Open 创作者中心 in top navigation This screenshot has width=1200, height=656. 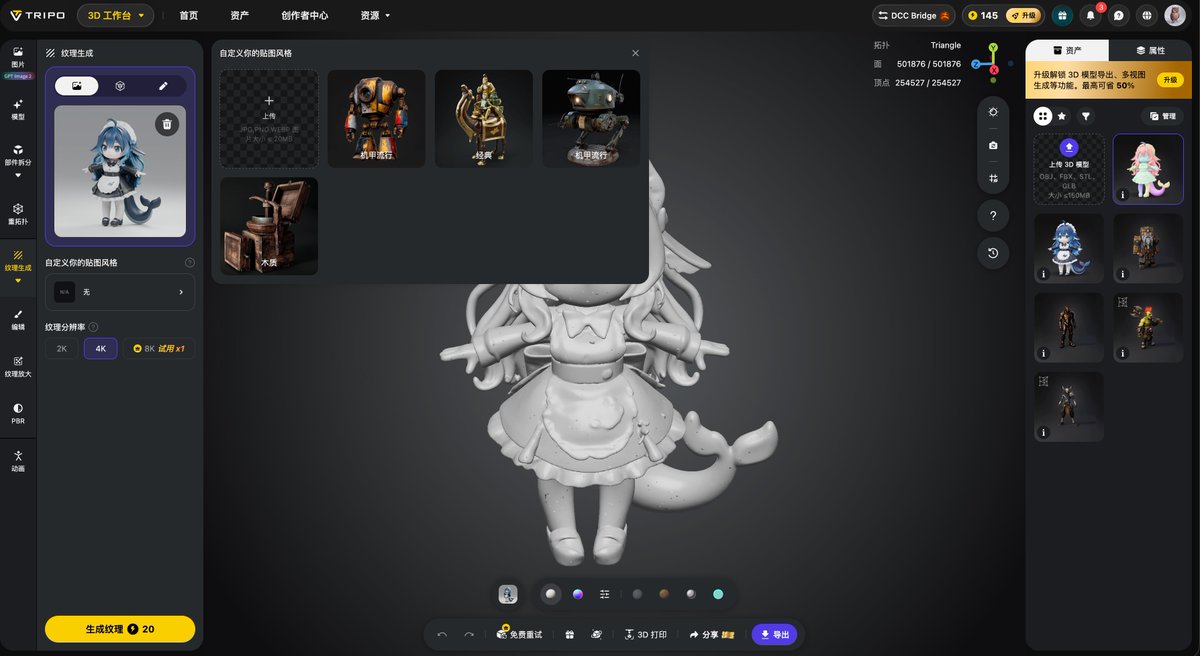304,15
